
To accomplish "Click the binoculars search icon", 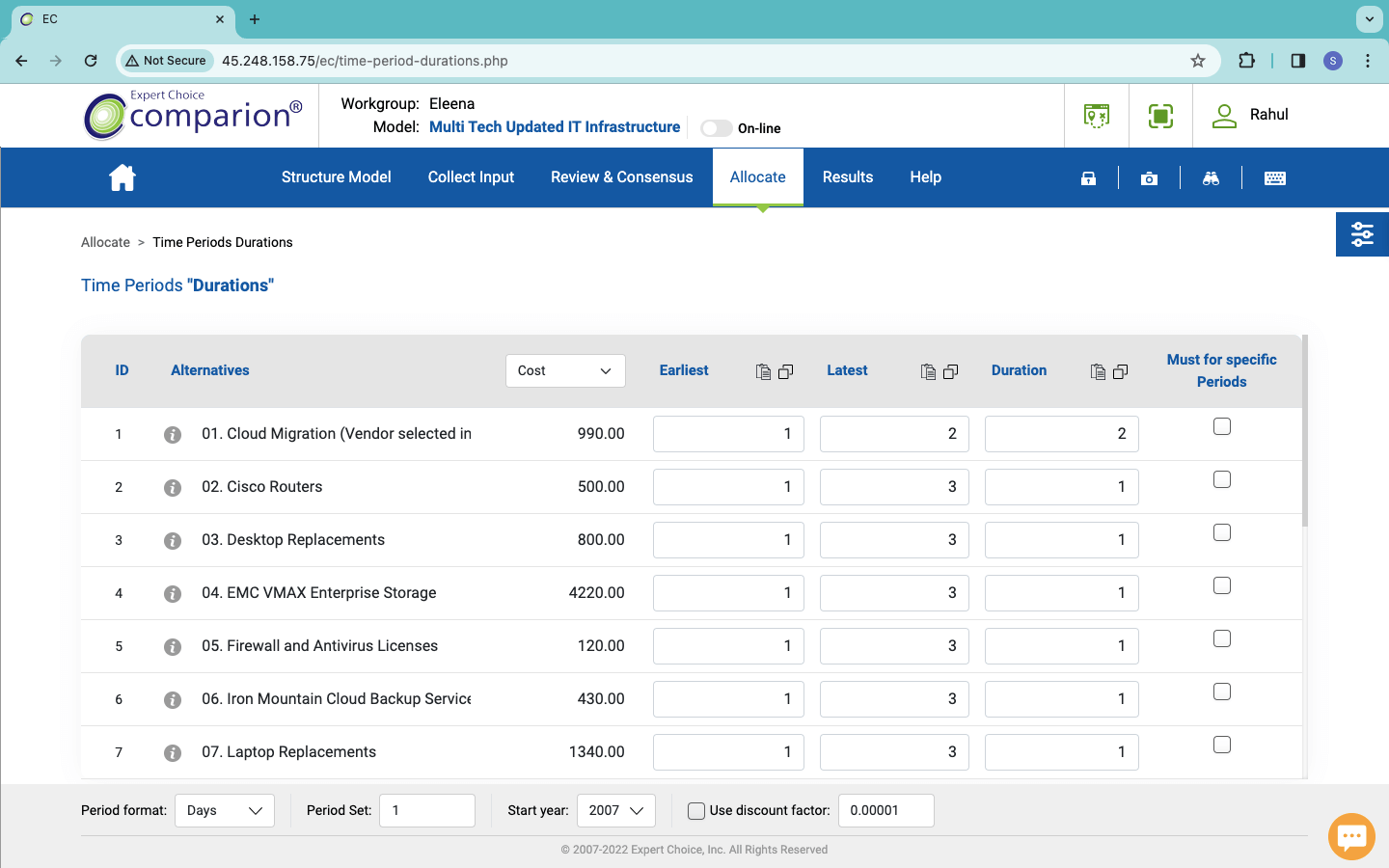I will point(1211,178).
